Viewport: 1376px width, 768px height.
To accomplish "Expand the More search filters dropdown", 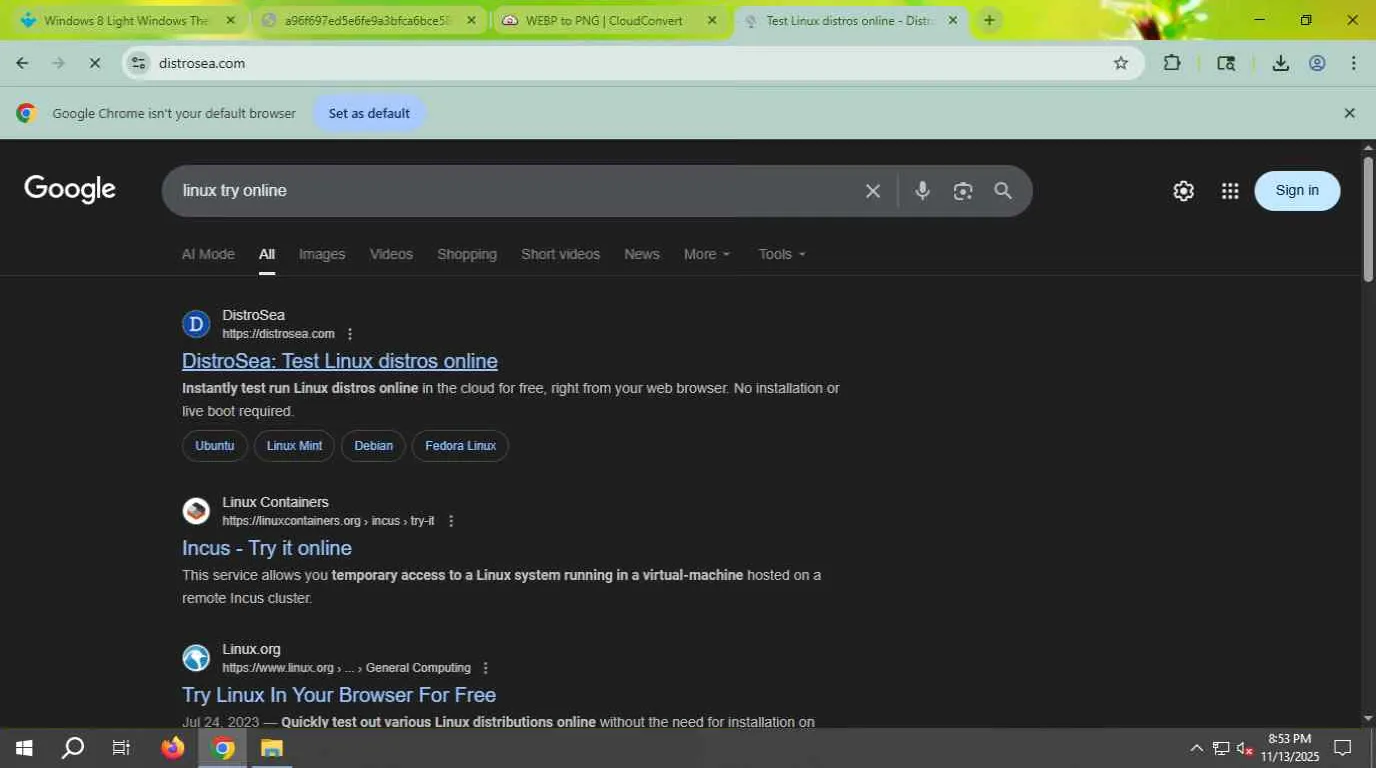I will click(x=707, y=254).
